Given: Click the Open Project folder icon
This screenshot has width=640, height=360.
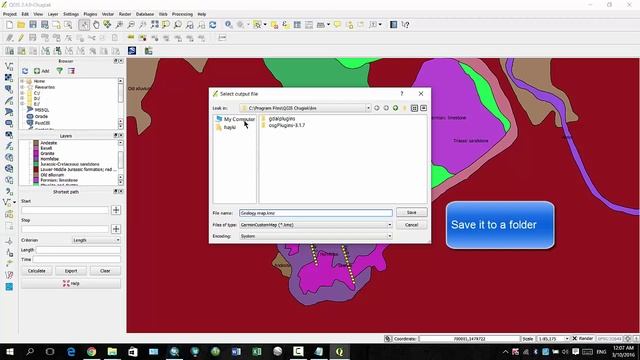Looking at the screenshot, I should (x=21, y=25).
